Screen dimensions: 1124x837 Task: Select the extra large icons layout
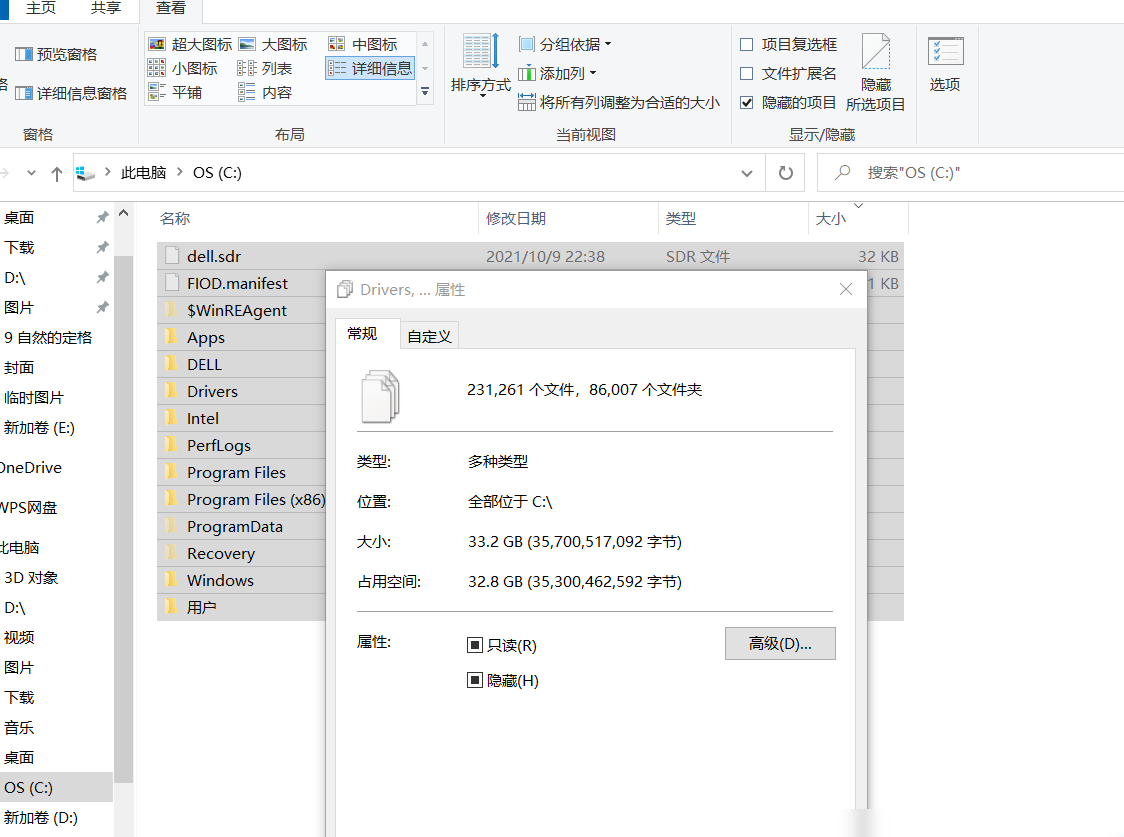click(x=190, y=44)
